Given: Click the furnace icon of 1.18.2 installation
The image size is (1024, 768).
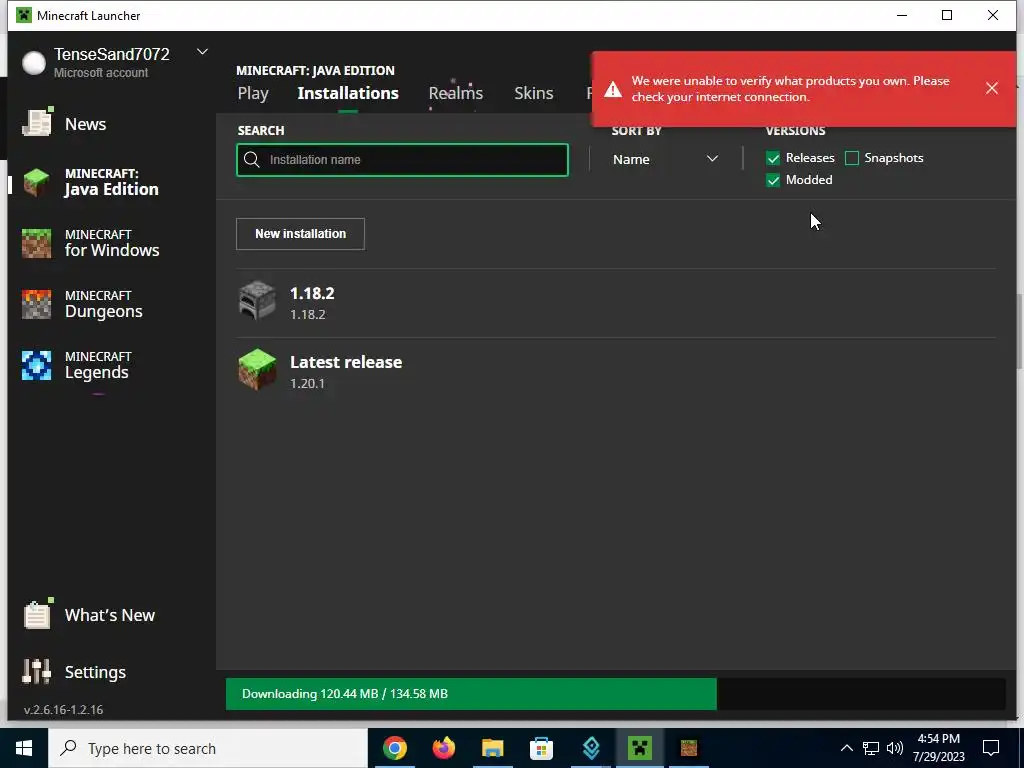Looking at the screenshot, I should pyautogui.click(x=257, y=301).
